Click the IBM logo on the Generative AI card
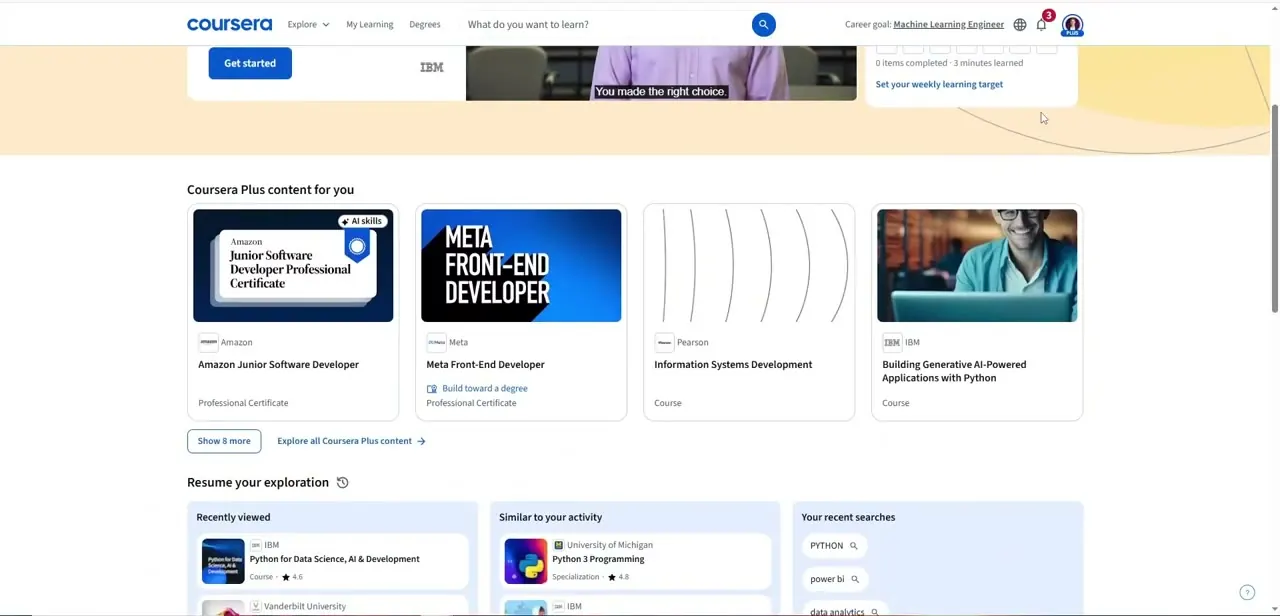This screenshot has width=1280, height=616. [x=892, y=342]
